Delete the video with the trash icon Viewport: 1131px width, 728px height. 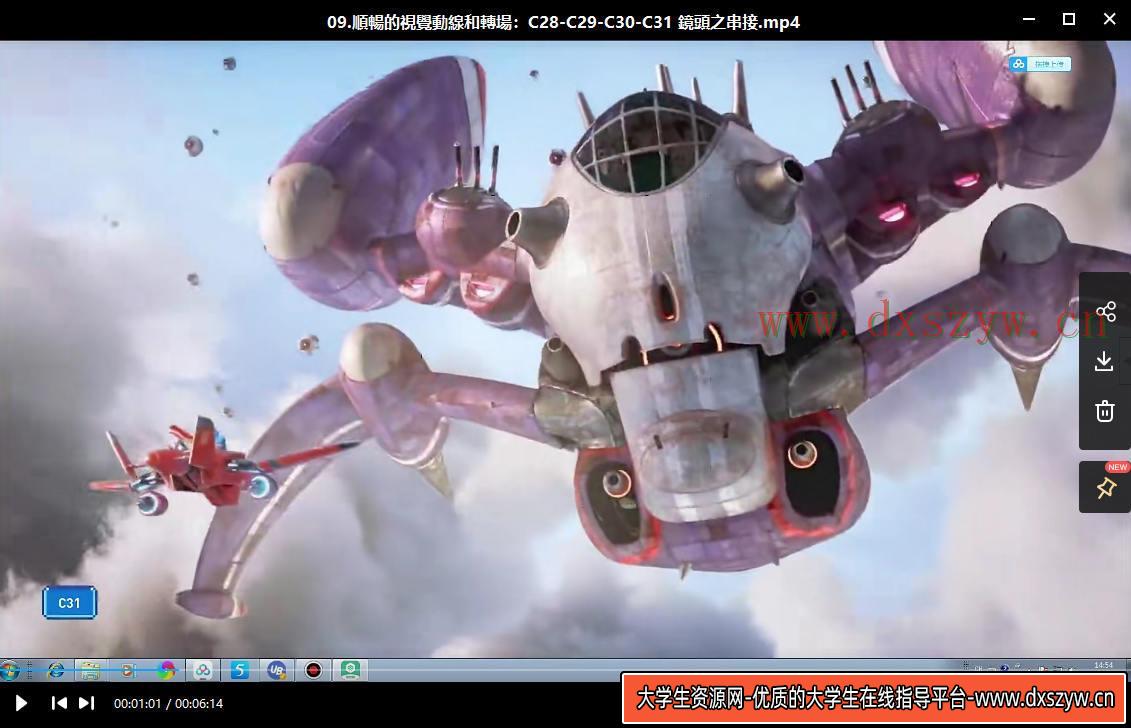1104,411
